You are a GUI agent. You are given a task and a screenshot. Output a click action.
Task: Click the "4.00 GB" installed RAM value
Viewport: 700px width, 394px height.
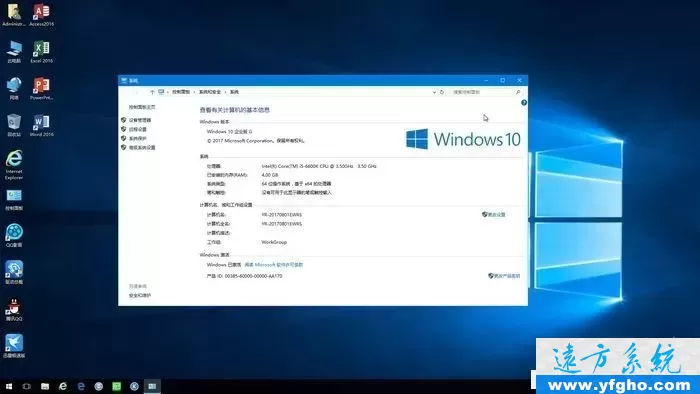tap(270, 175)
